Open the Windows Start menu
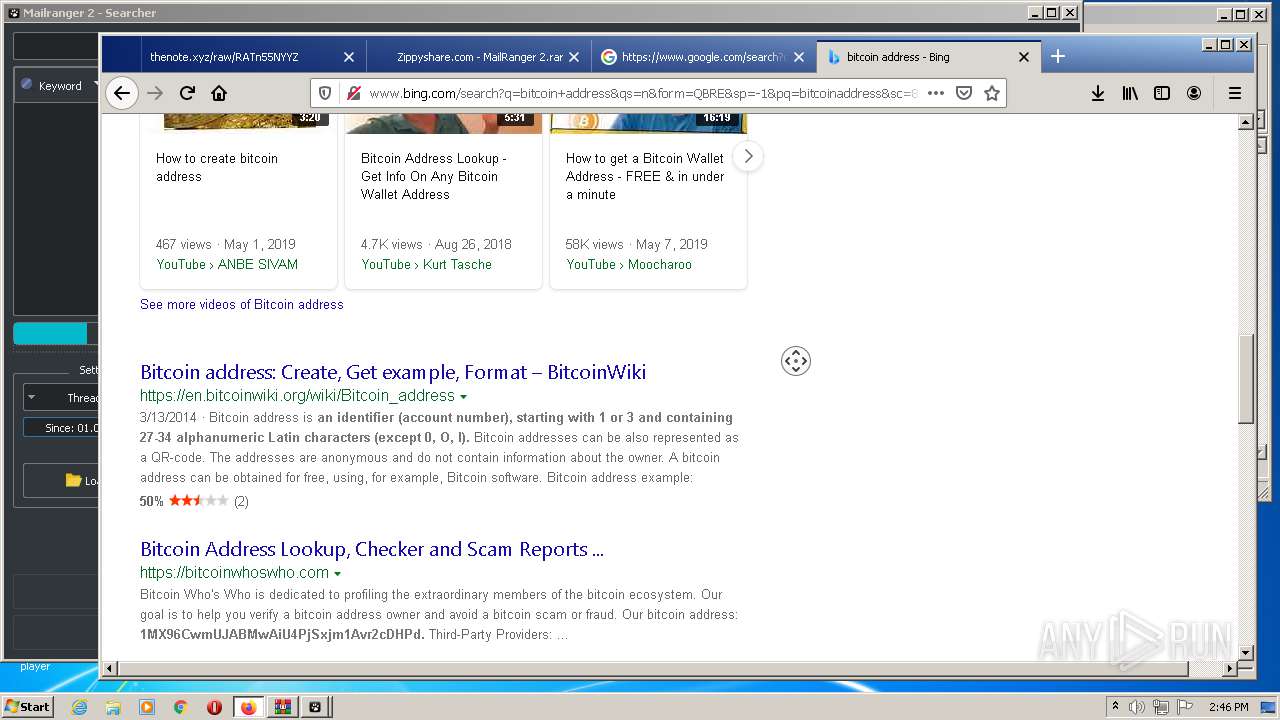Viewport: 1280px width, 720px height. [28, 706]
